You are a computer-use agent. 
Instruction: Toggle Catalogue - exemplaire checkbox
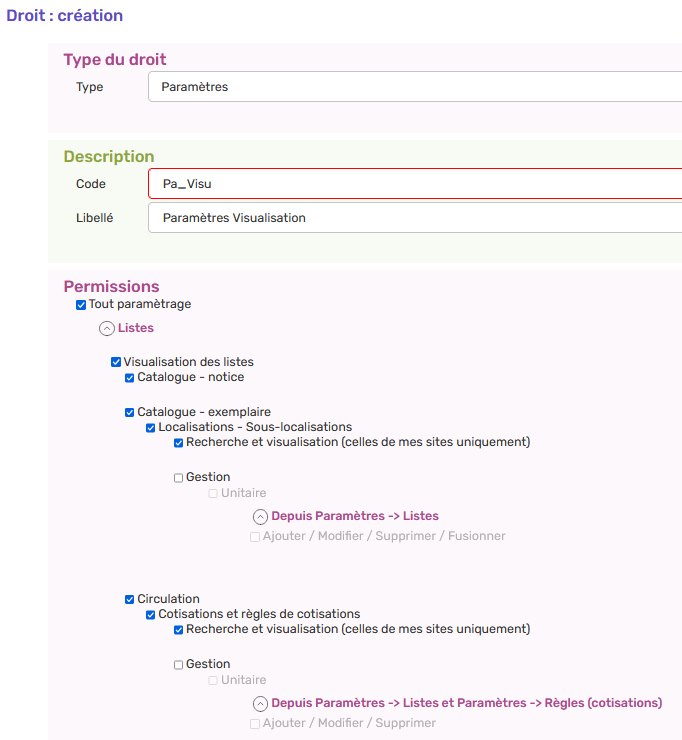(130, 413)
